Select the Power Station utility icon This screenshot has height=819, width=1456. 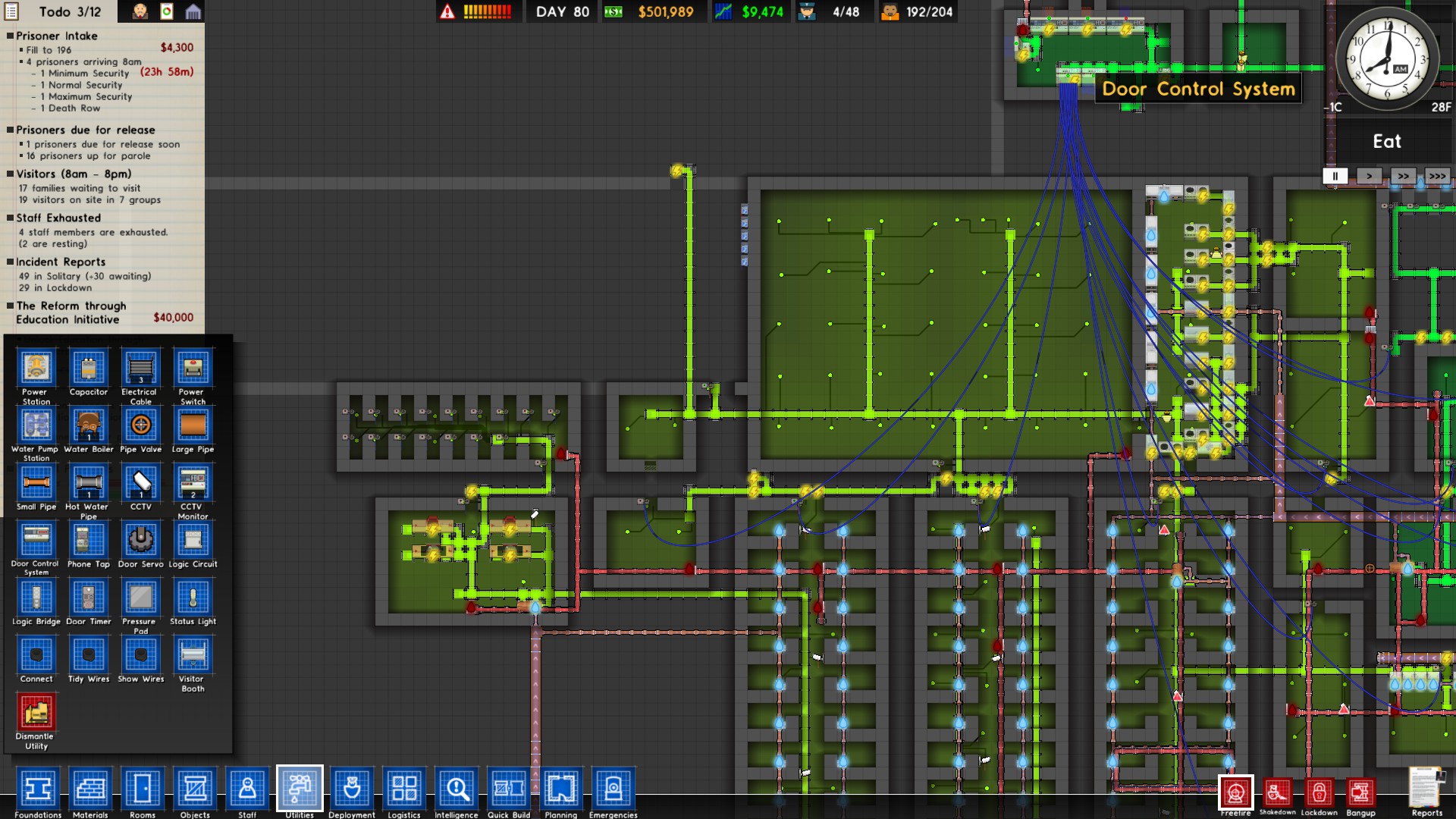(x=36, y=369)
